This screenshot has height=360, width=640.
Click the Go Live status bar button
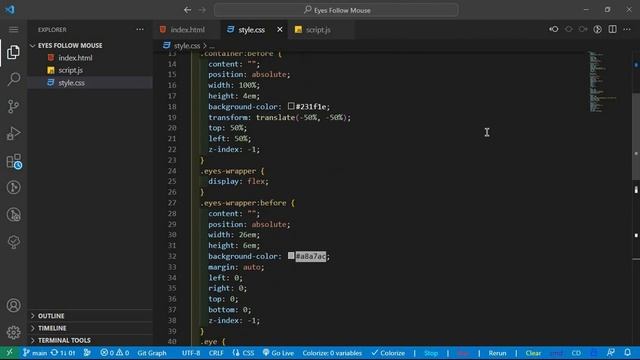278,353
